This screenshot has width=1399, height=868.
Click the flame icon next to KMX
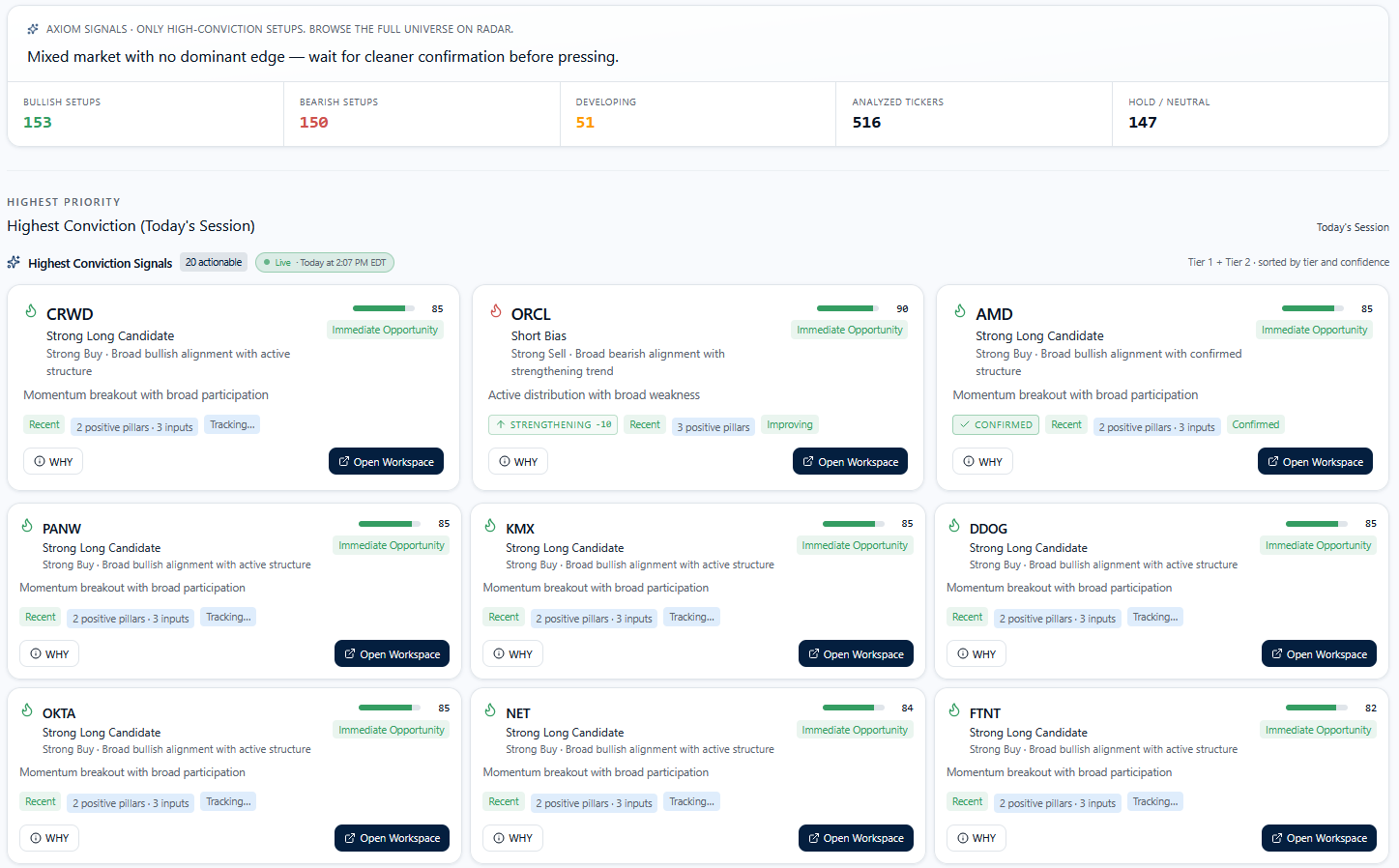[x=490, y=526]
